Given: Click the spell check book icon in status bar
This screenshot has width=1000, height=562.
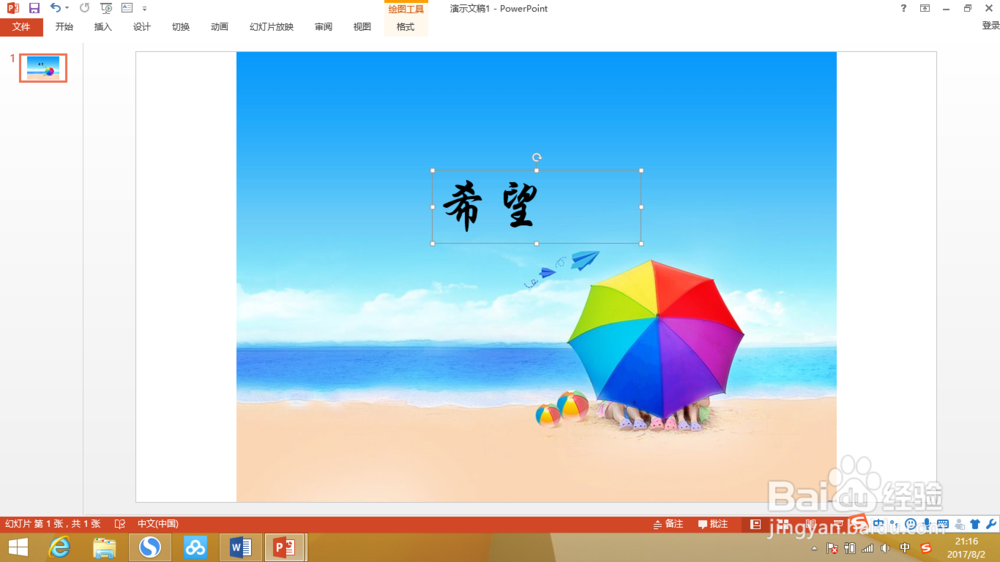Looking at the screenshot, I should [120, 524].
